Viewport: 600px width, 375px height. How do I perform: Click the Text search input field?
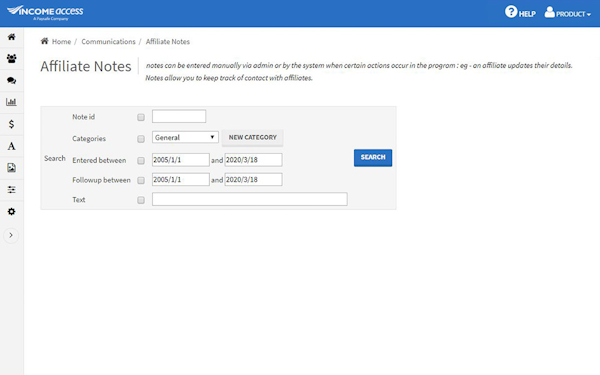[249, 199]
